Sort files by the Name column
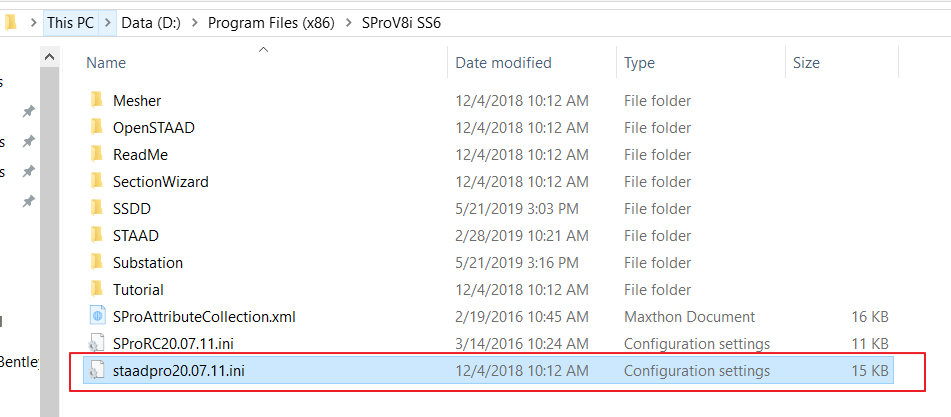The height and width of the screenshot is (417, 951). coord(106,63)
